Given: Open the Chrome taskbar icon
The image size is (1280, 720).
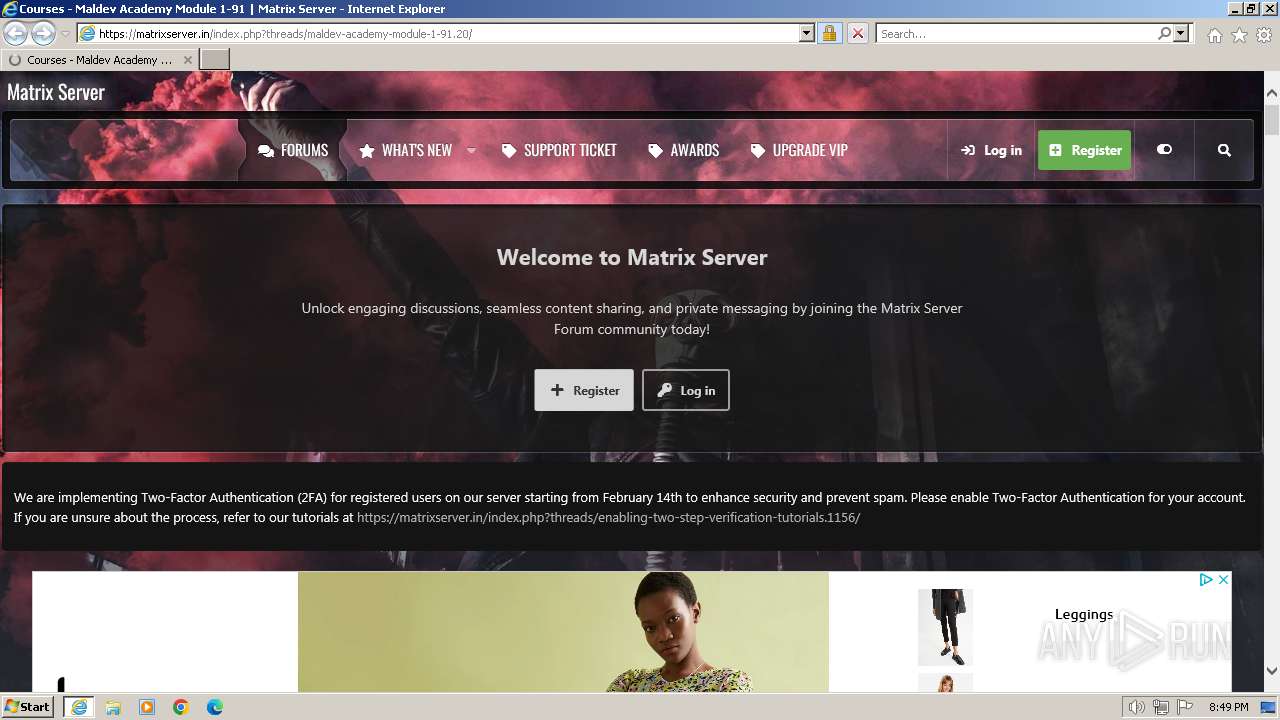Looking at the screenshot, I should click(x=181, y=707).
